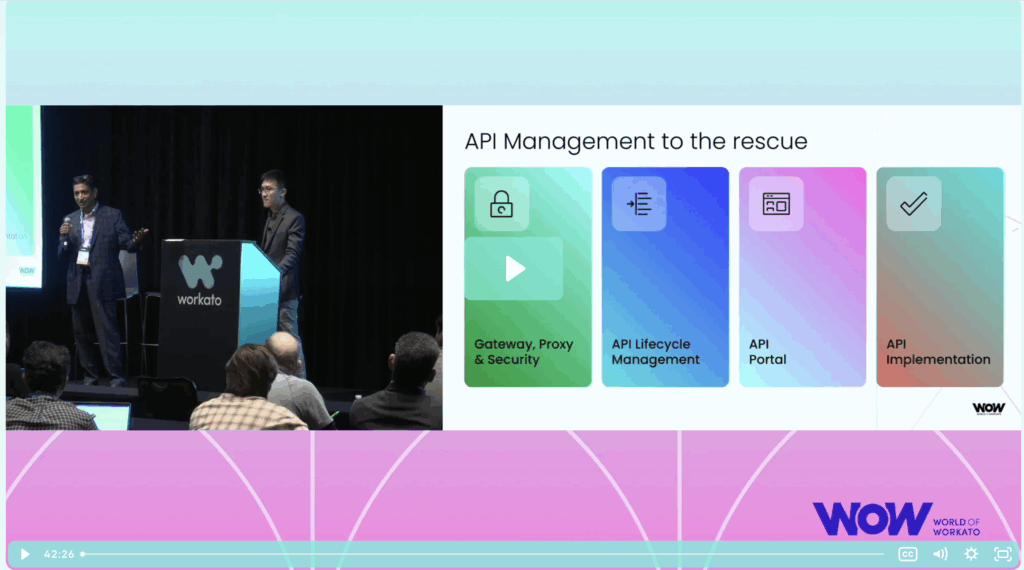
Task: Select the "API Lifecycle Management" card text
Action: 656,352
